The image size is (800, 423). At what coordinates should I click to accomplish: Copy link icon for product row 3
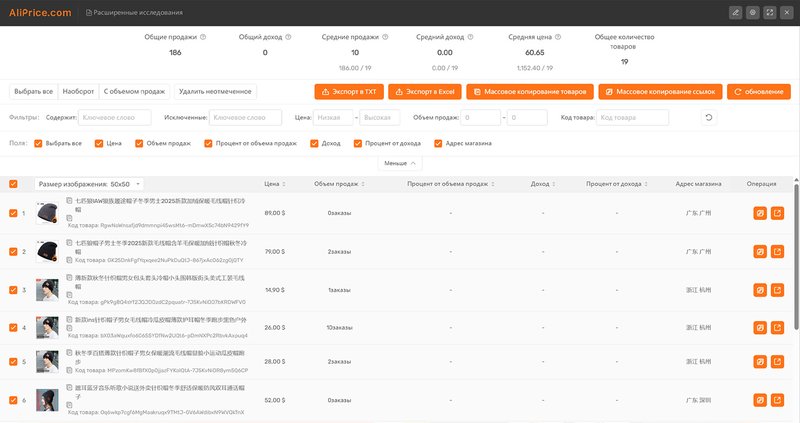[760, 290]
